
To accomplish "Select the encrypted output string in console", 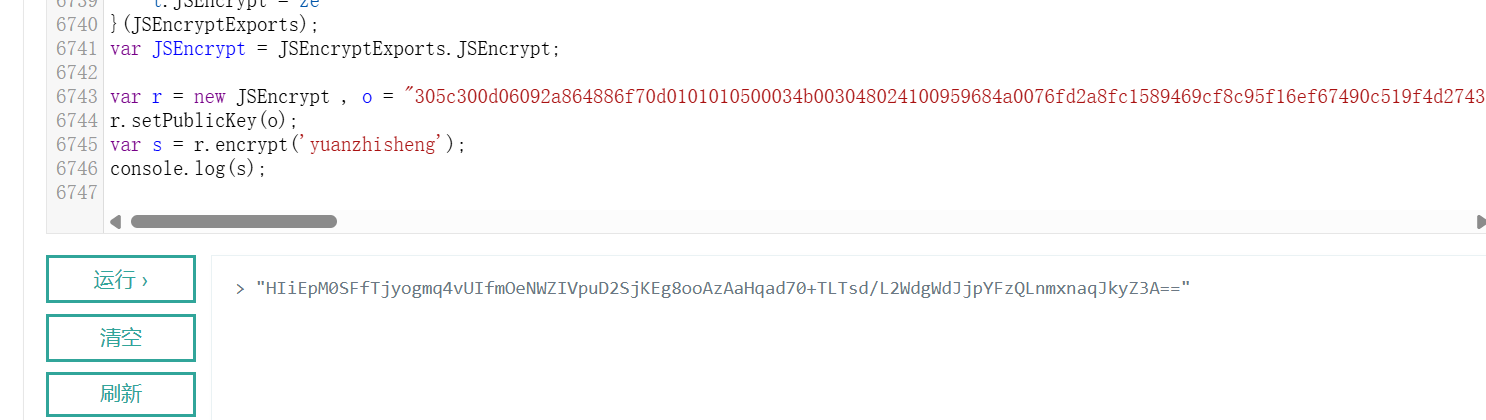I will 723,289.
